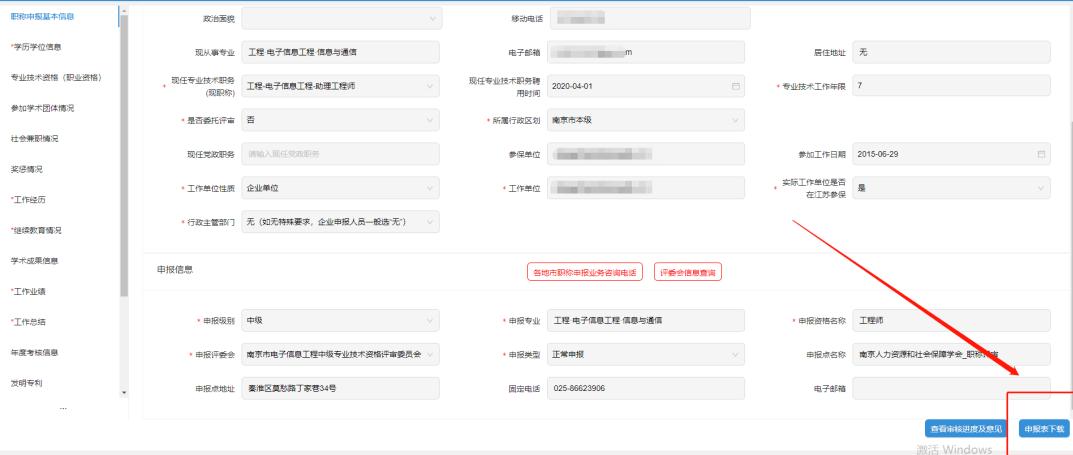Screen dimensions: 1073x455
Task: Click the 电子邮箱 field beside 现从事专业
Action: pos(646,52)
